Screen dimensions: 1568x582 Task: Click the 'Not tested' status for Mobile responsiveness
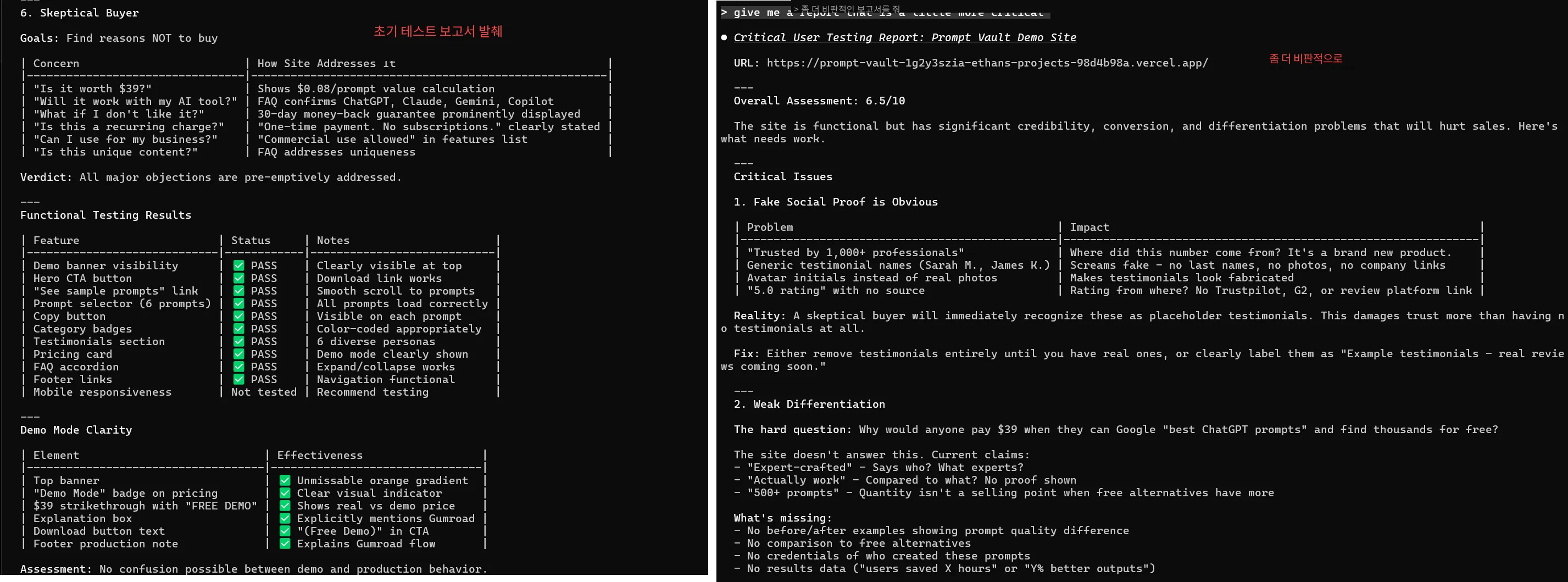264,392
